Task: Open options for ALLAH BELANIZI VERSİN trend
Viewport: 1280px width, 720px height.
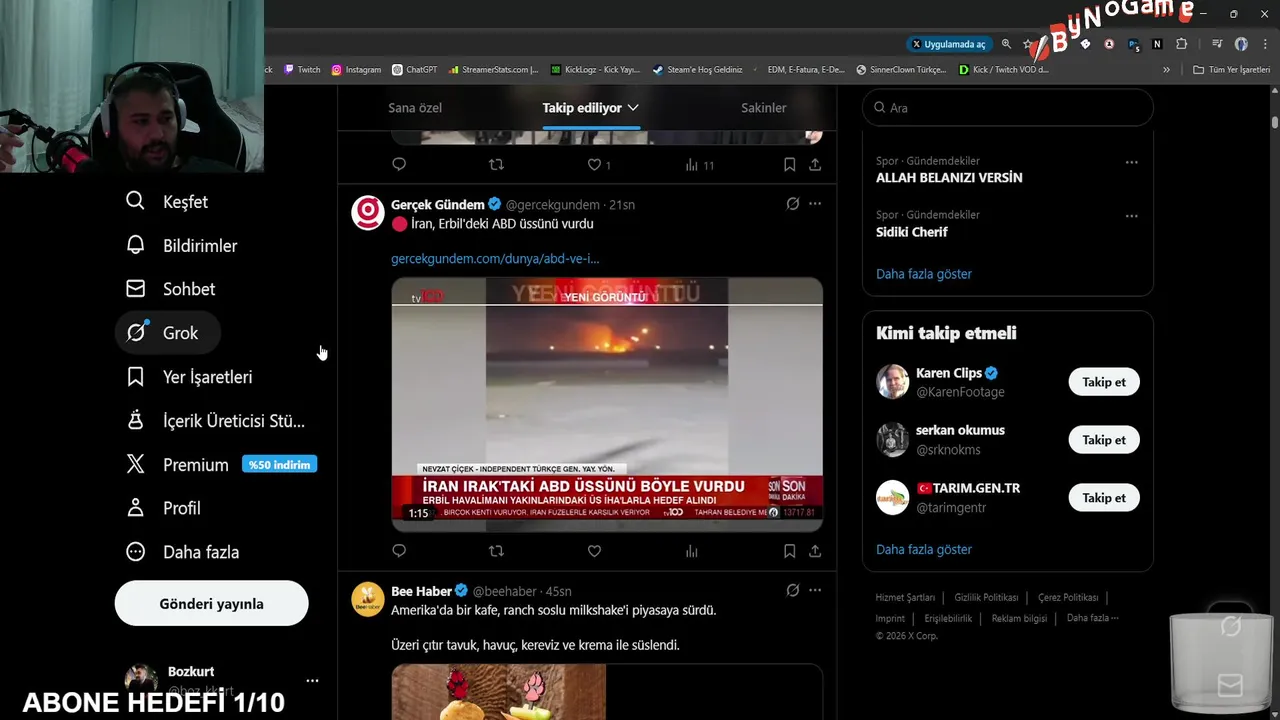Action: pos(1131,162)
